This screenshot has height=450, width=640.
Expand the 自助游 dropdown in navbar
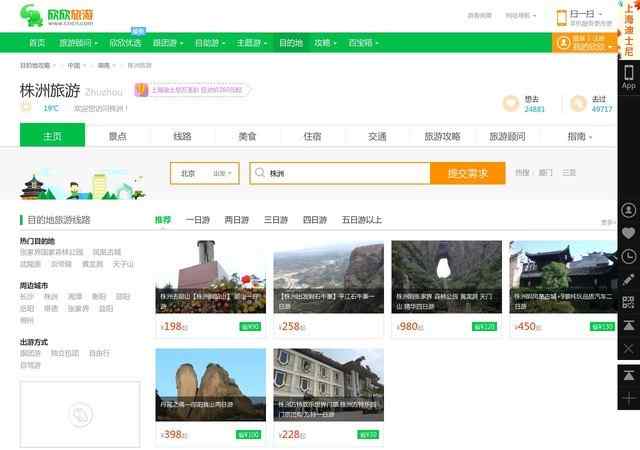click(210, 43)
